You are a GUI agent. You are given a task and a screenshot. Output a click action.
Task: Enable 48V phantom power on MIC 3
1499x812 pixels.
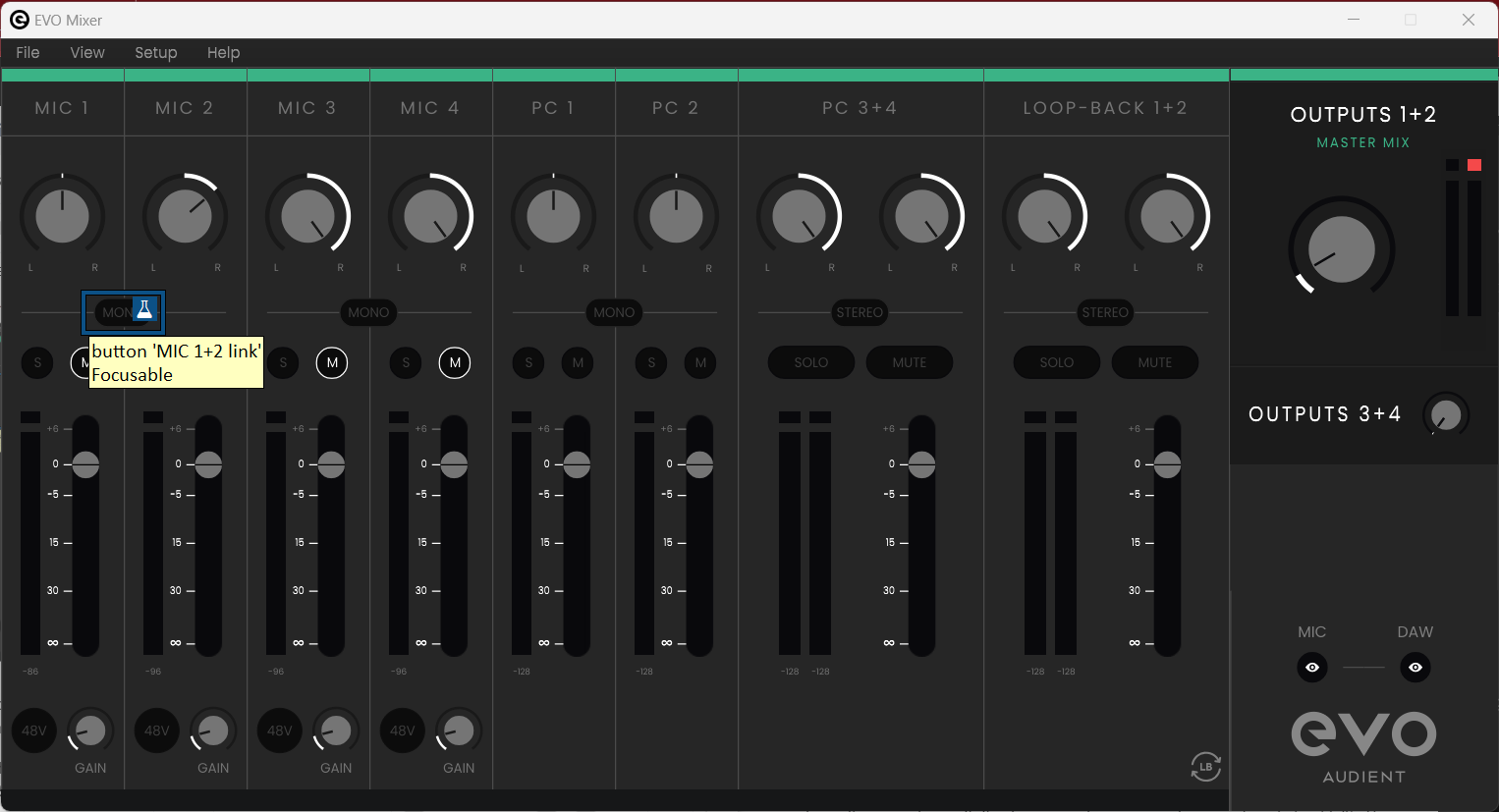pyautogui.click(x=280, y=731)
